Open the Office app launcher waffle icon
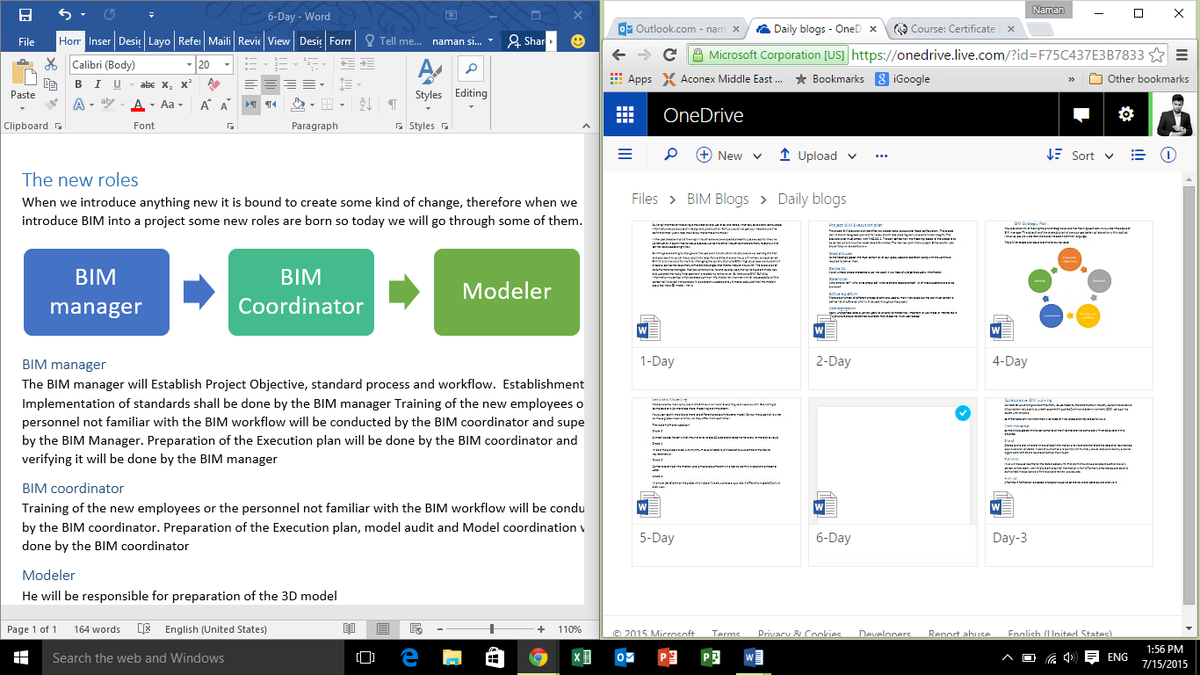This screenshot has height=675, width=1200. click(625, 114)
